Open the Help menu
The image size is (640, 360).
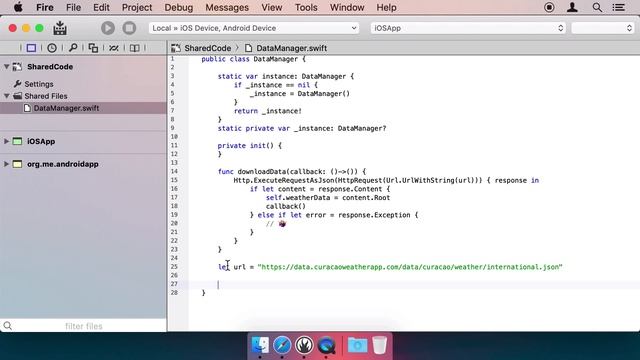point(386,7)
